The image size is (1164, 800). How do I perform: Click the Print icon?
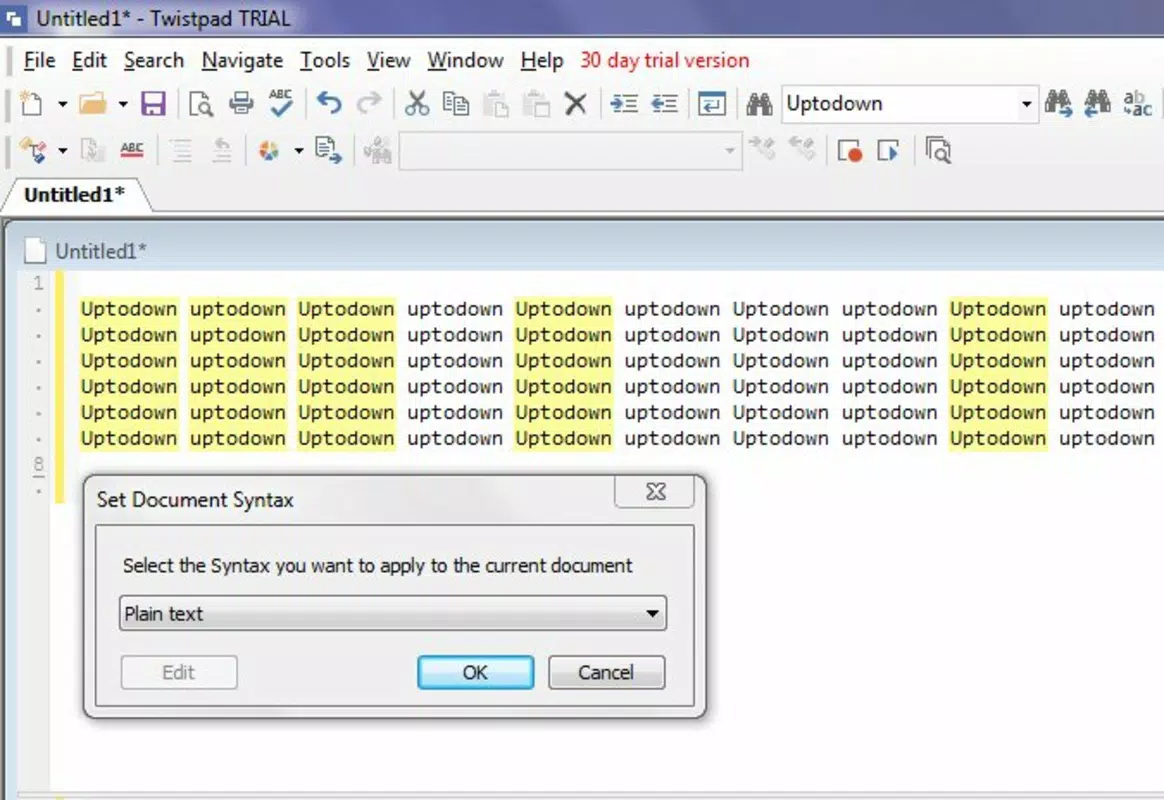(241, 104)
